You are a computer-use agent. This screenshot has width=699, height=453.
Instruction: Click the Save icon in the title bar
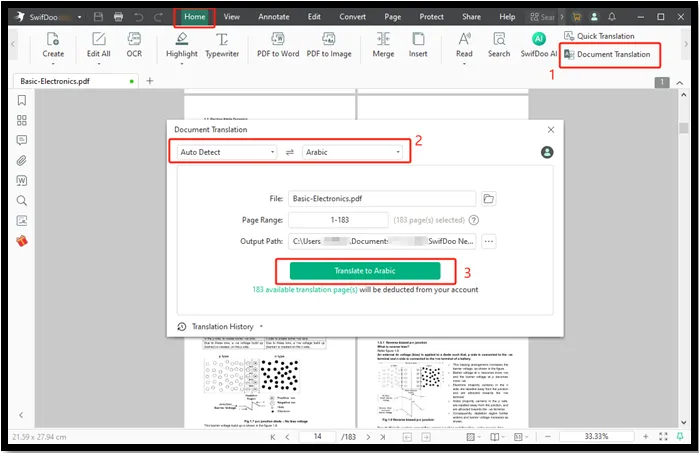coord(99,17)
